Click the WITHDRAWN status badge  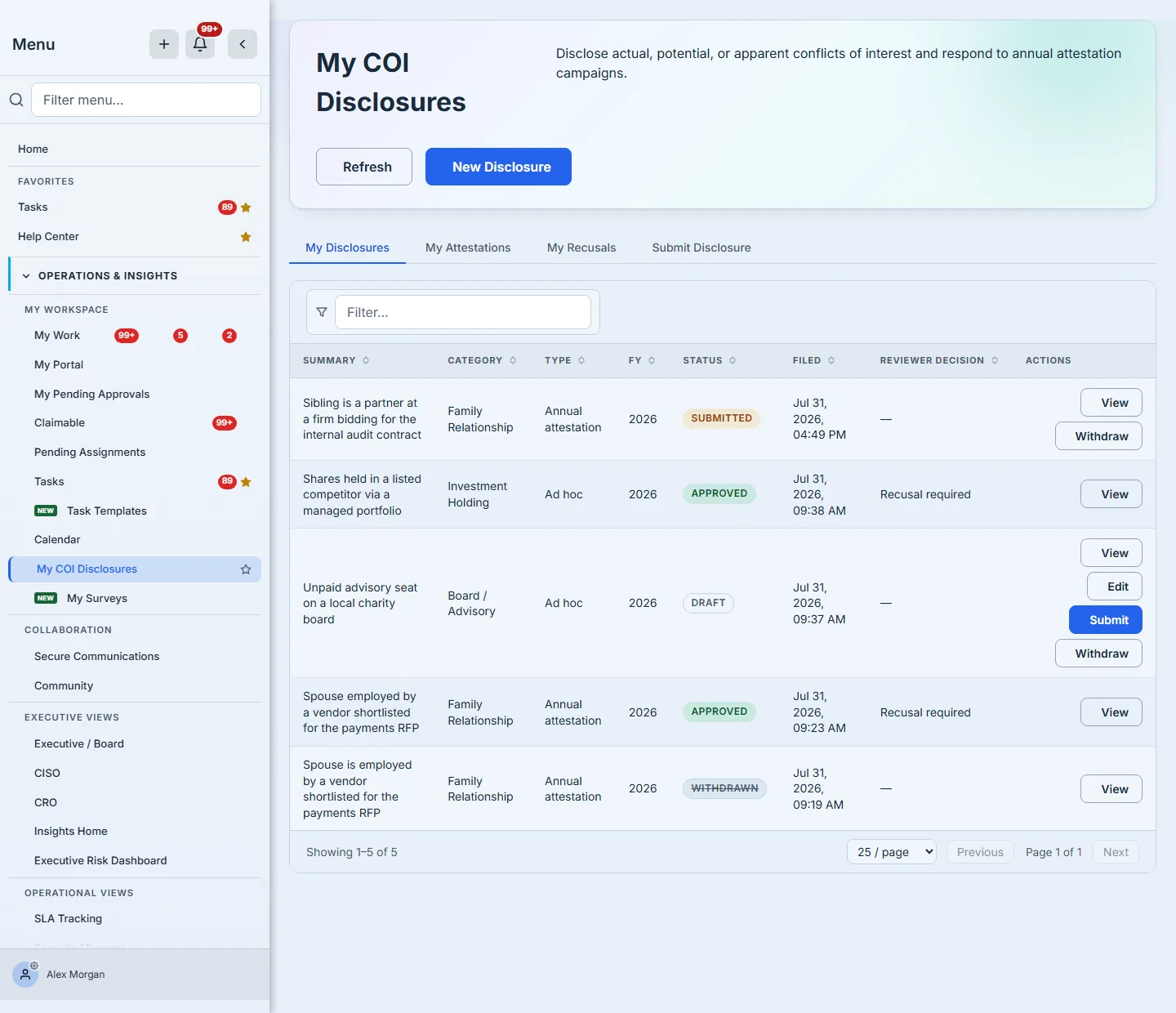724,788
